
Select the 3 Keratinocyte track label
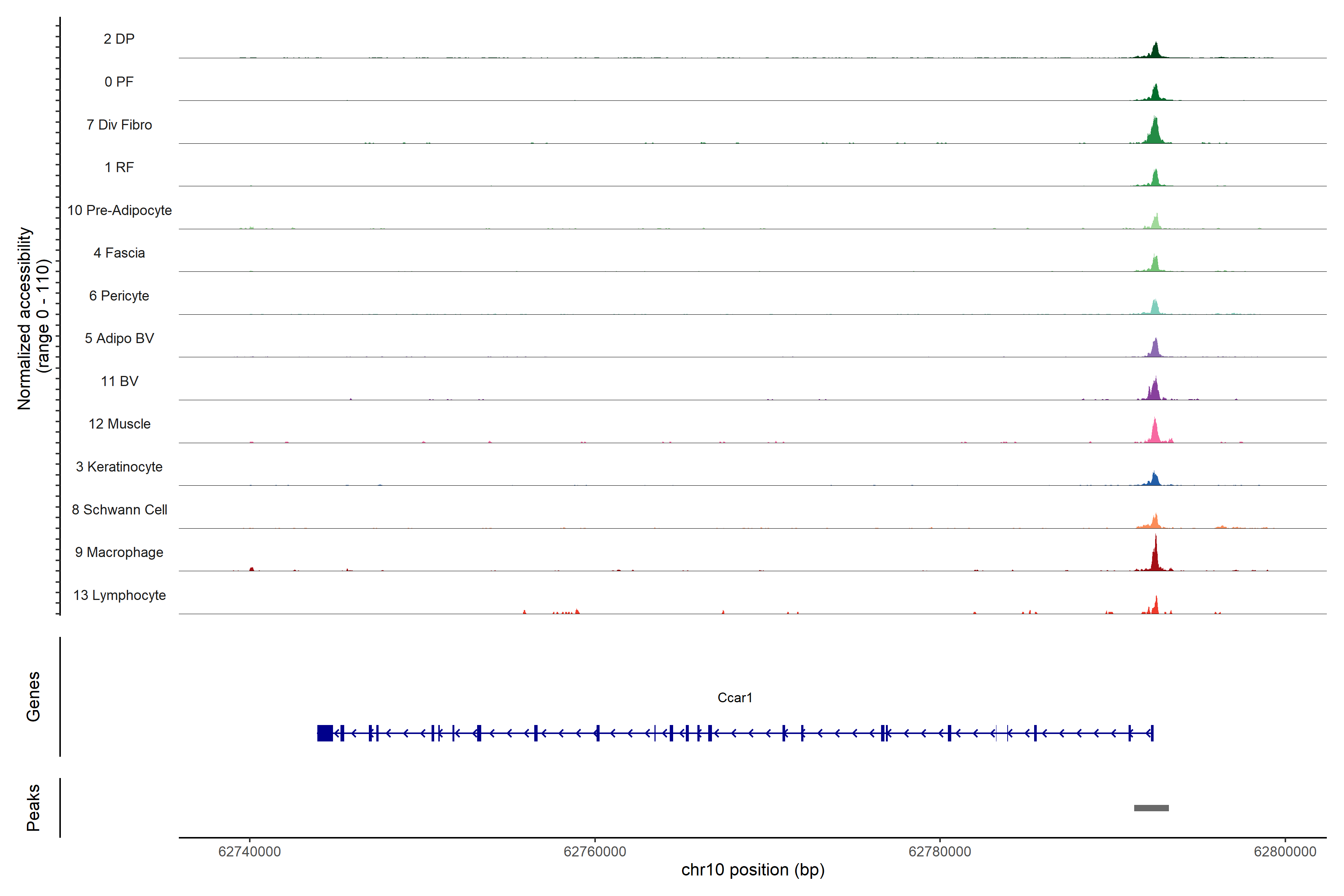click(119, 467)
